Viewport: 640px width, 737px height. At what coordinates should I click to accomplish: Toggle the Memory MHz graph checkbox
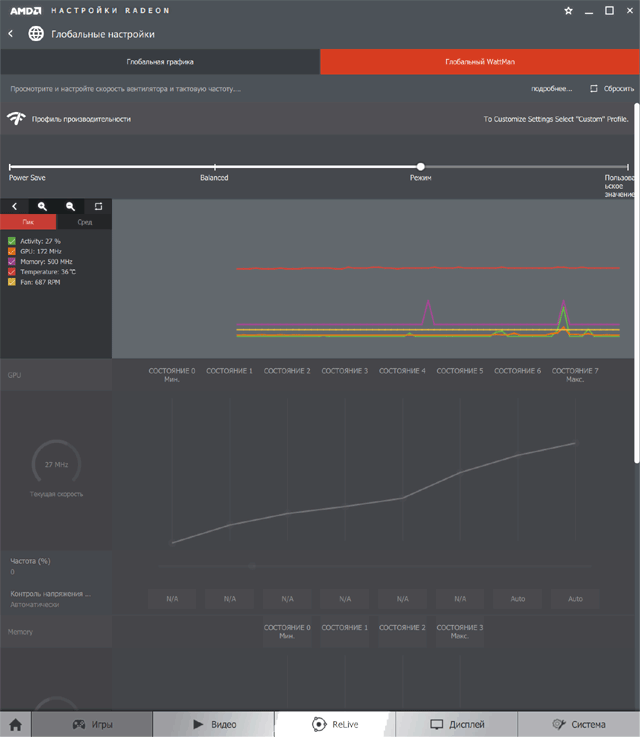12,261
